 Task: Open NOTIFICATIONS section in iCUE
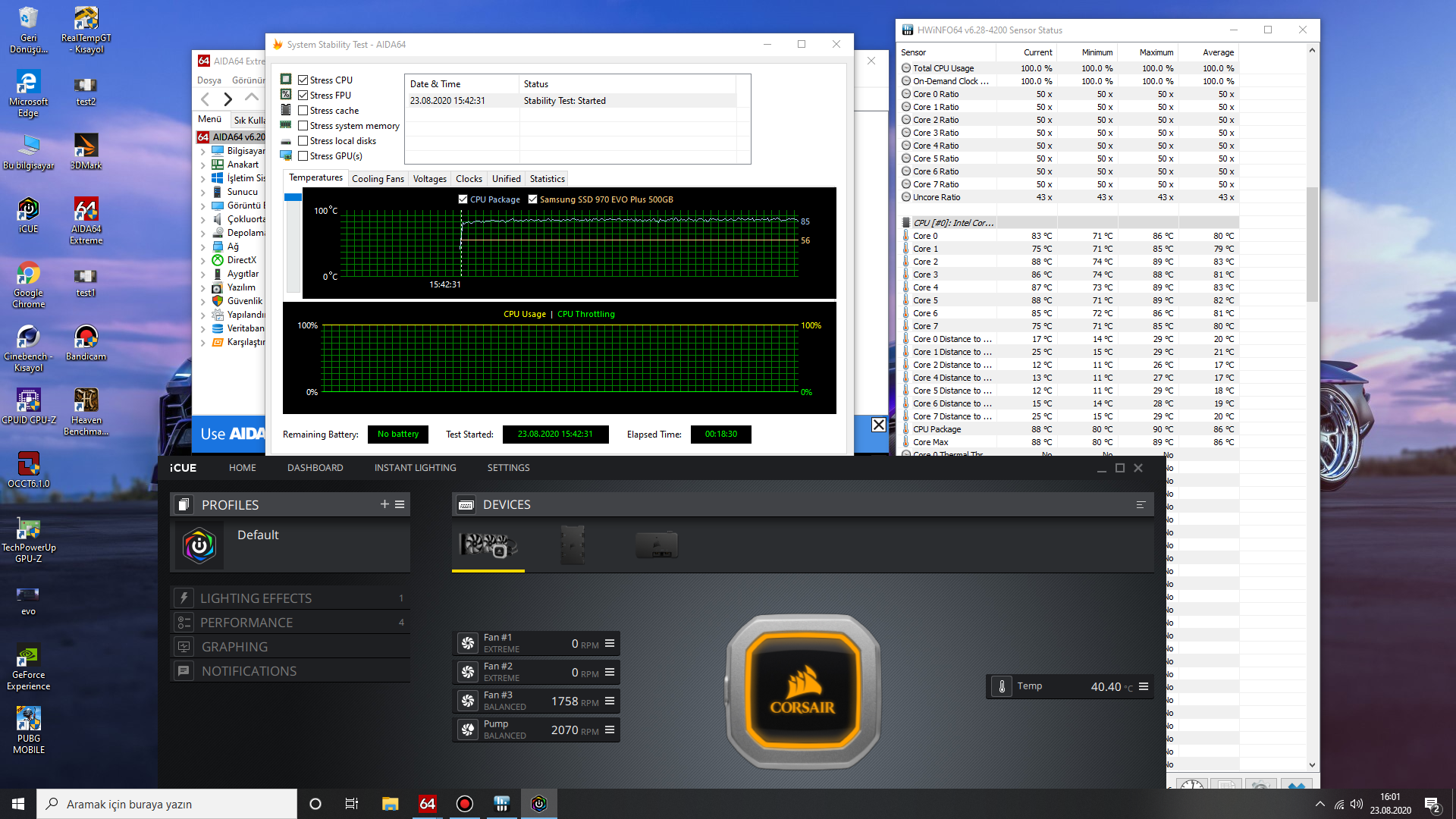click(x=290, y=671)
